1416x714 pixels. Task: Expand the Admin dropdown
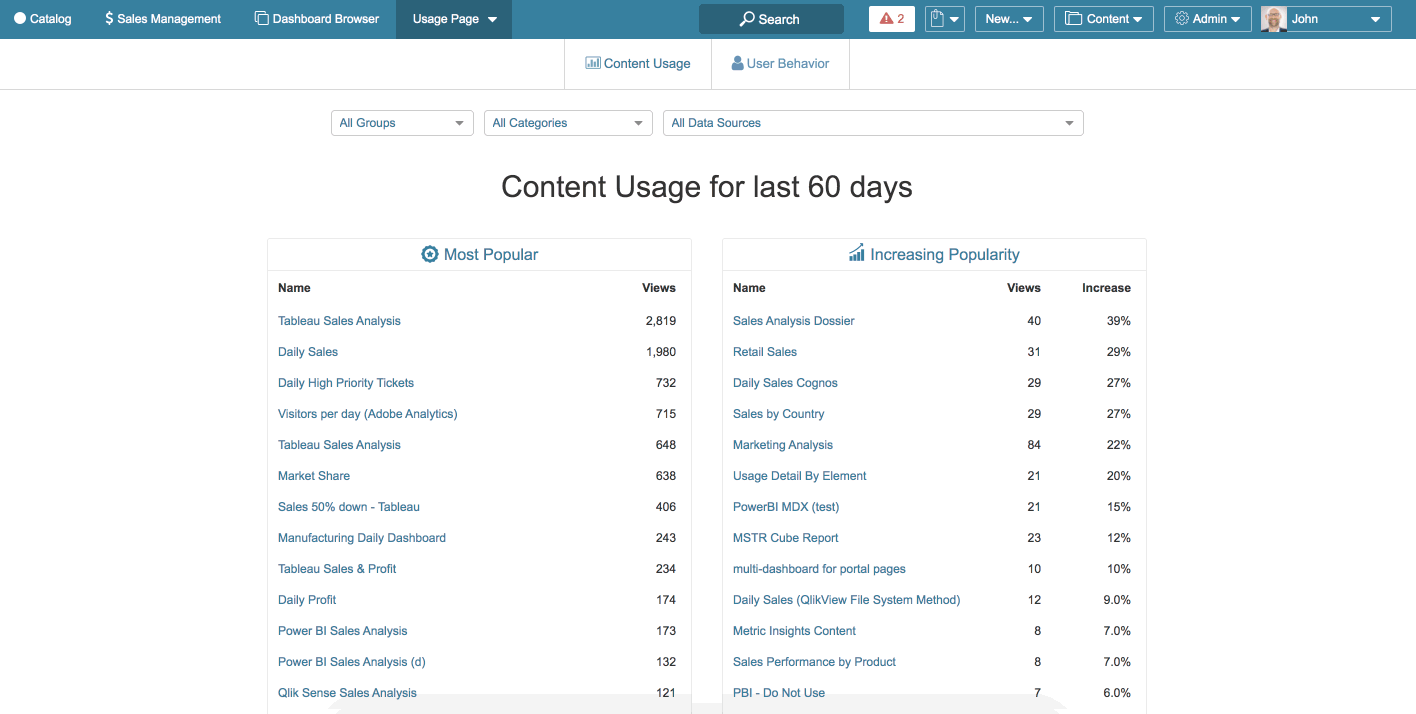pyautogui.click(x=1207, y=19)
